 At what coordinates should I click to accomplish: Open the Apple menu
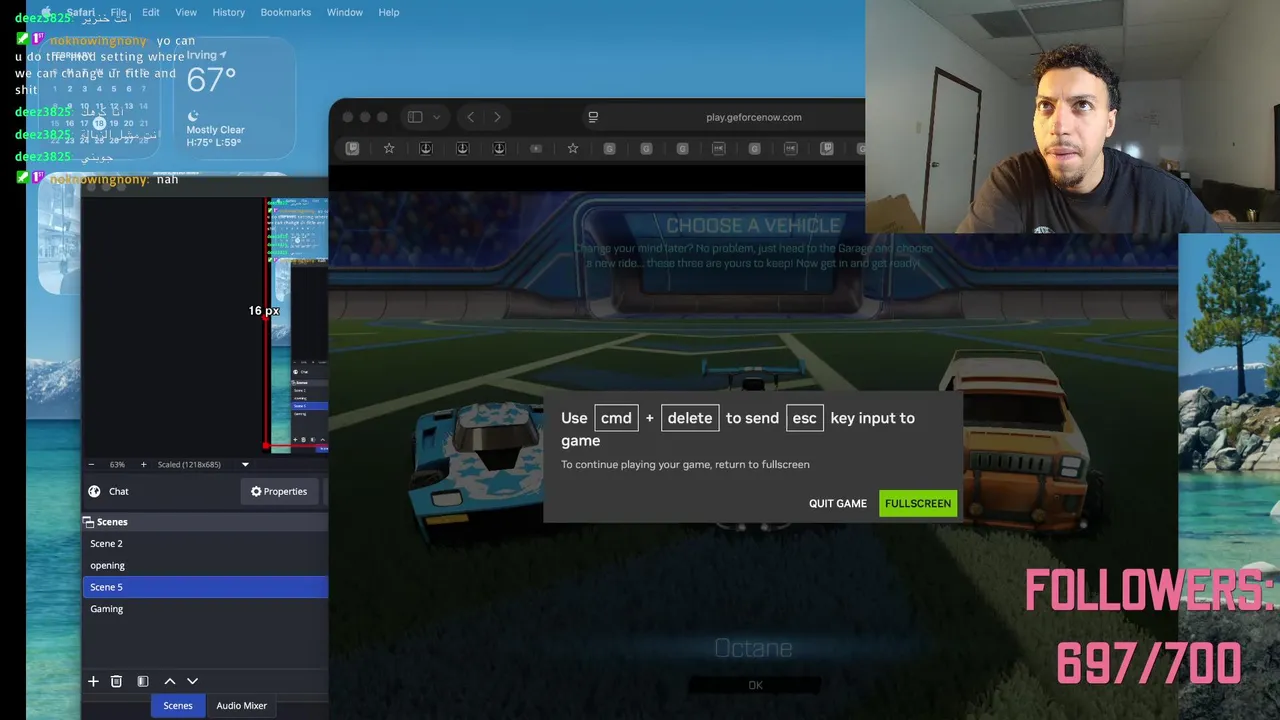coord(46,12)
